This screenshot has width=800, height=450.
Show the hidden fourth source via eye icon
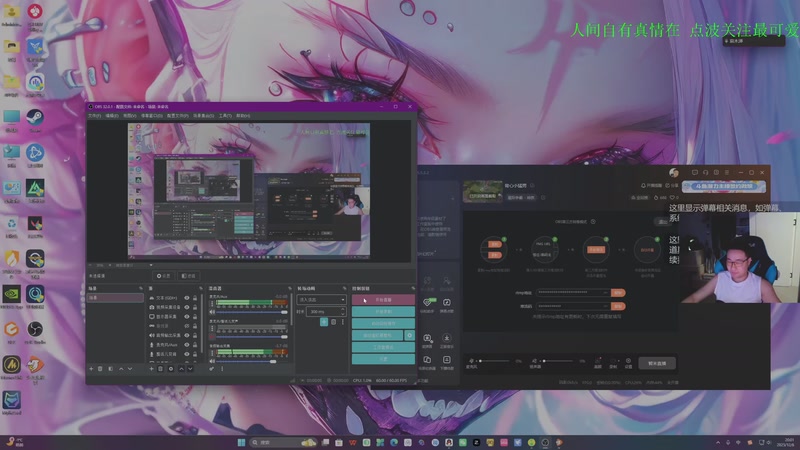(x=187, y=326)
